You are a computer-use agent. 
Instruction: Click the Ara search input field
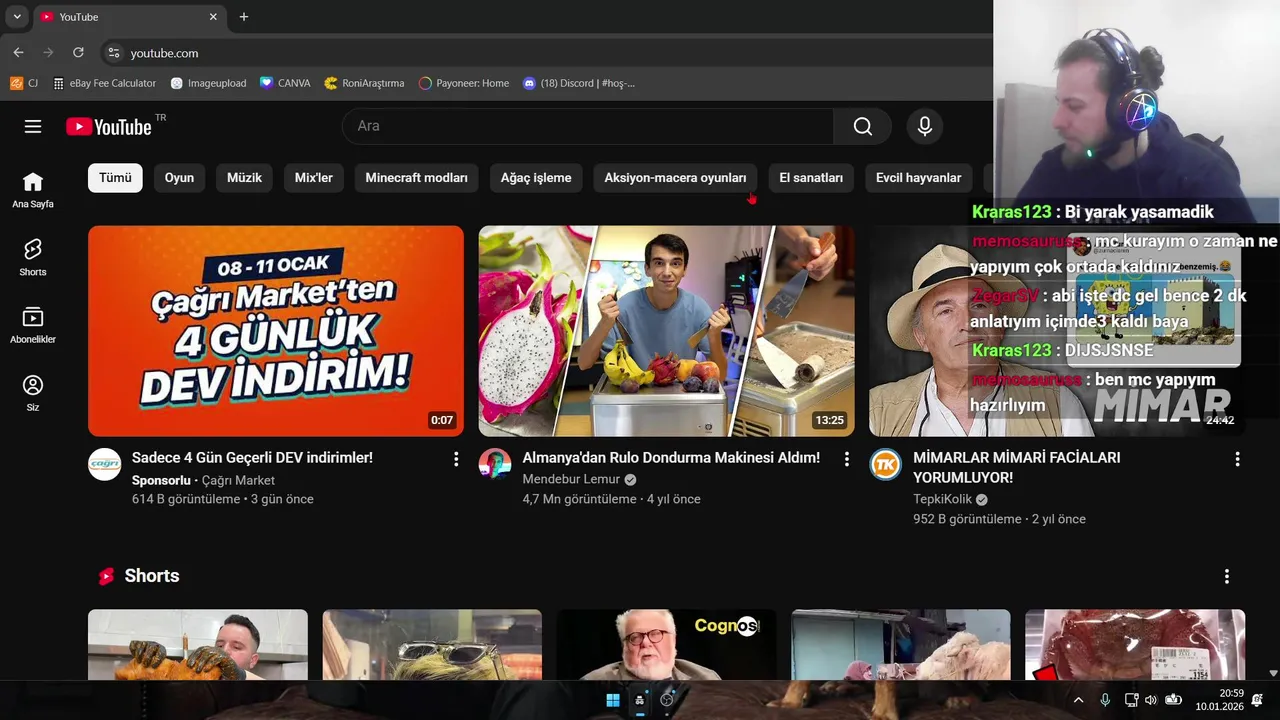tap(588, 126)
